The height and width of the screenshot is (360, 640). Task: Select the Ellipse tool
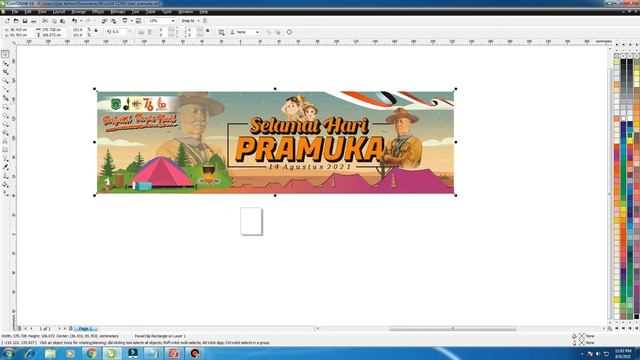click(5, 115)
